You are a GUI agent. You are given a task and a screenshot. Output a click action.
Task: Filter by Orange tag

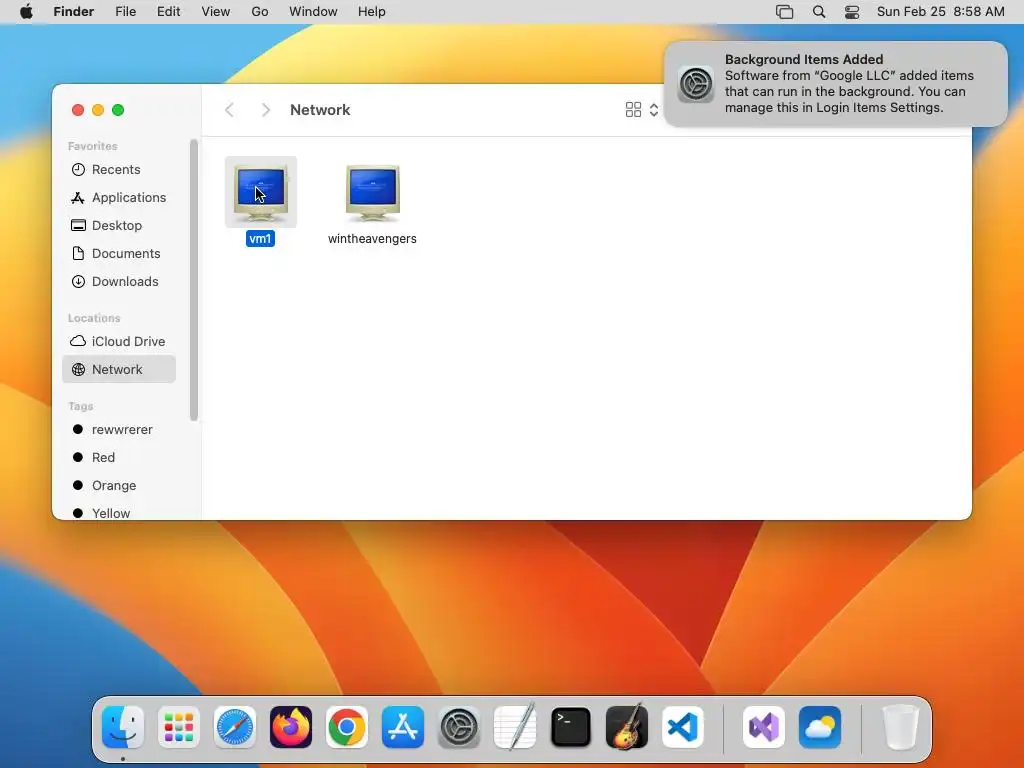pos(119,486)
